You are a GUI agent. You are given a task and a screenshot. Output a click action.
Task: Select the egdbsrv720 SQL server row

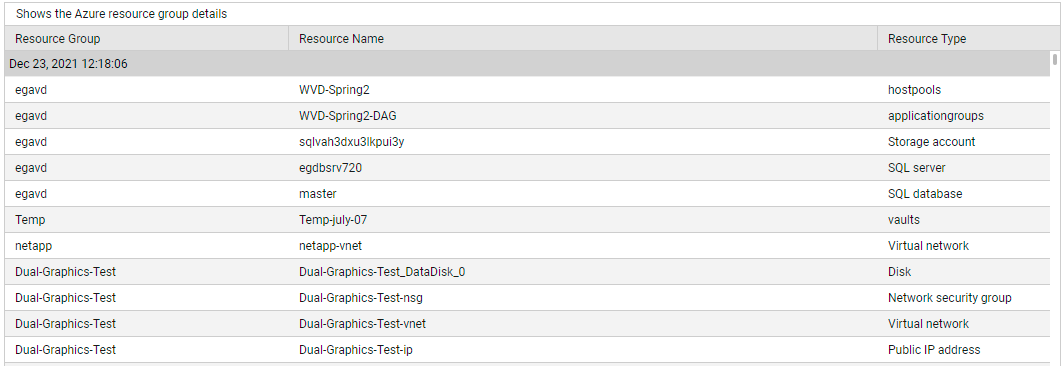[x=527, y=168]
